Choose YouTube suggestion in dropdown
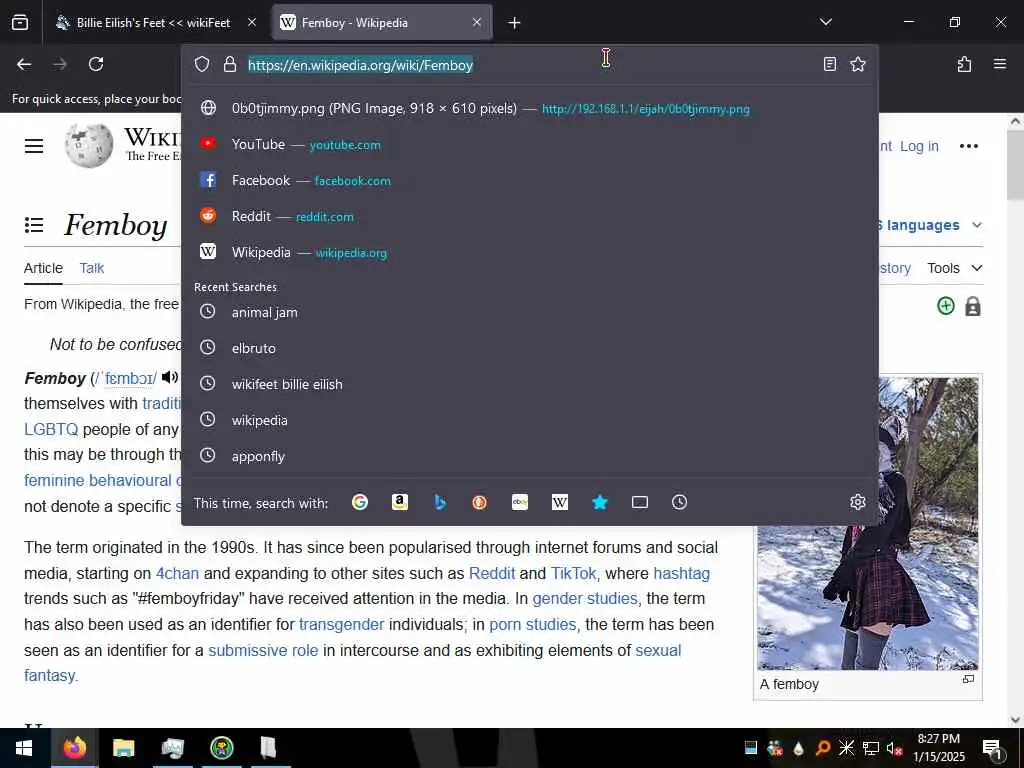The image size is (1024, 768). [x=529, y=144]
